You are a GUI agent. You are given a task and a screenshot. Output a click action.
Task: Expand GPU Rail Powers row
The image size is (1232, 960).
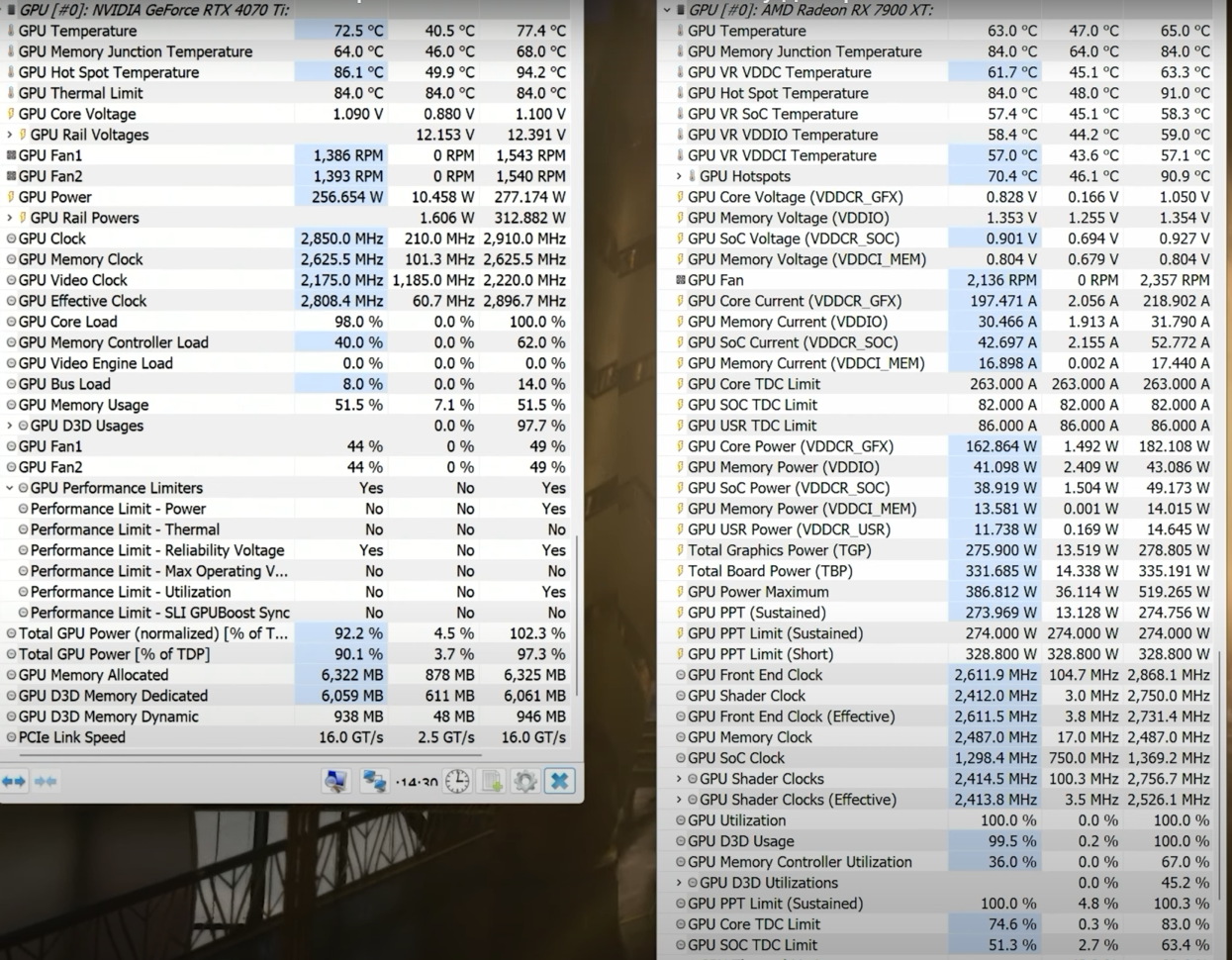tap(10, 218)
